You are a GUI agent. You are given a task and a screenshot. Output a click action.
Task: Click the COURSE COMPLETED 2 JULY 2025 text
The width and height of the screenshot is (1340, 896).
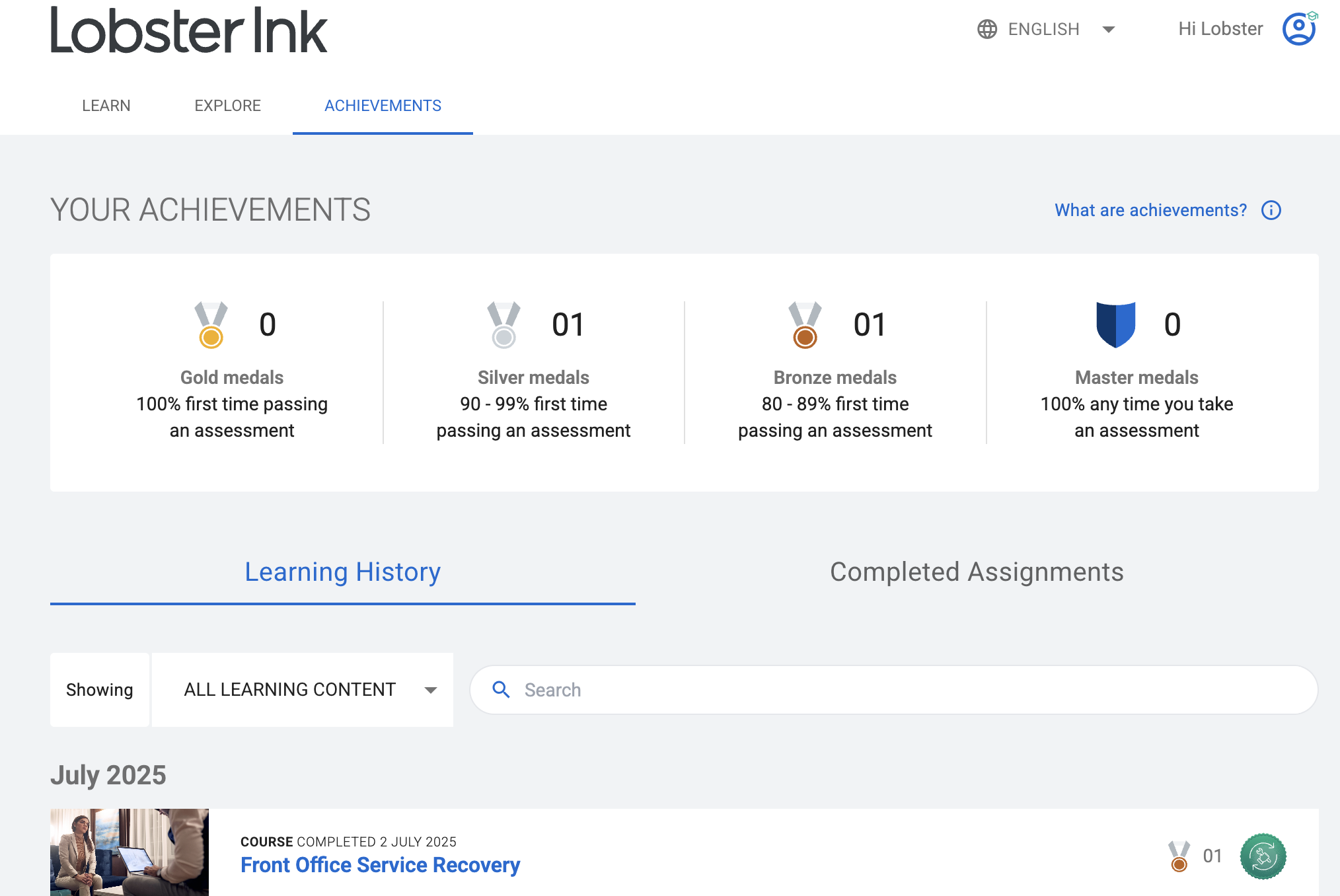pos(348,842)
